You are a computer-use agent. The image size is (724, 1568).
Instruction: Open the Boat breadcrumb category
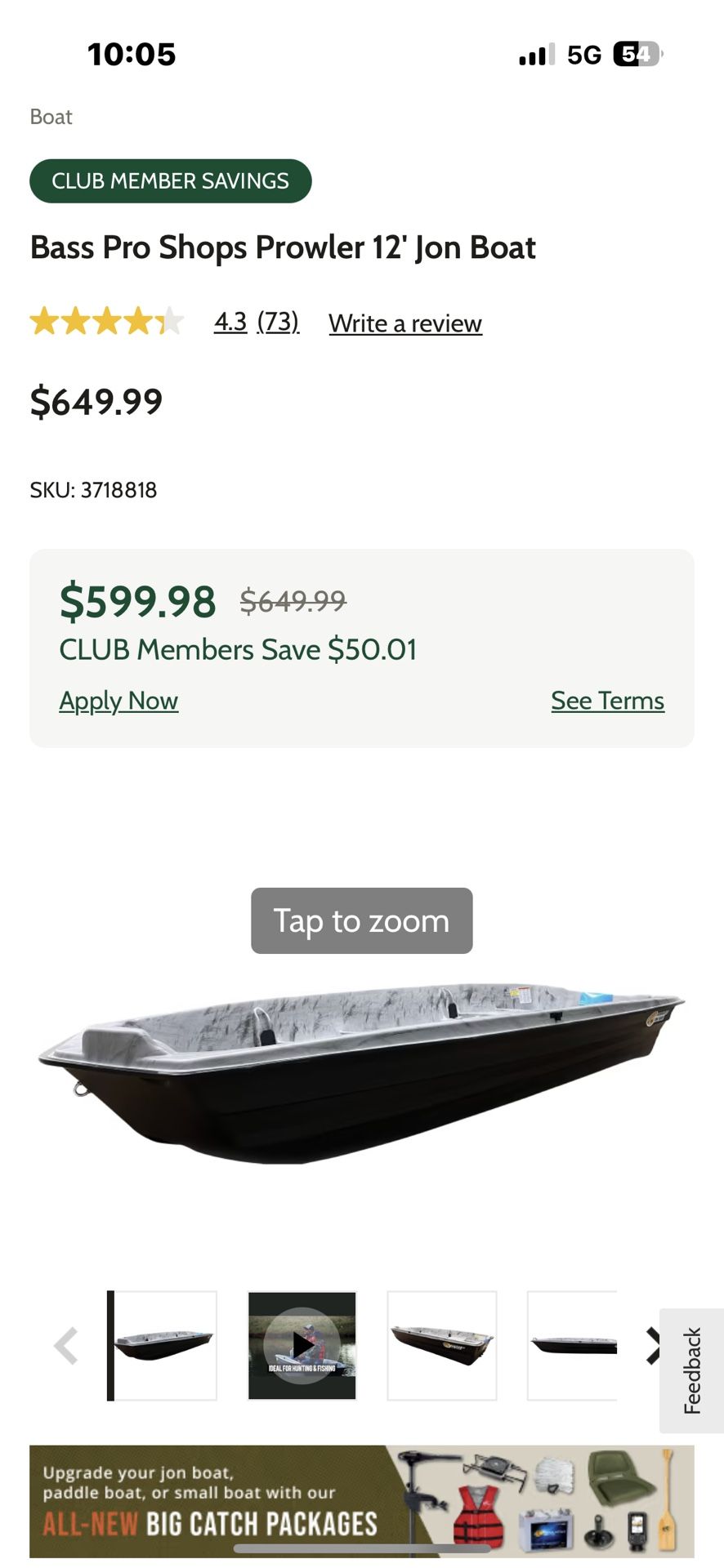(51, 116)
